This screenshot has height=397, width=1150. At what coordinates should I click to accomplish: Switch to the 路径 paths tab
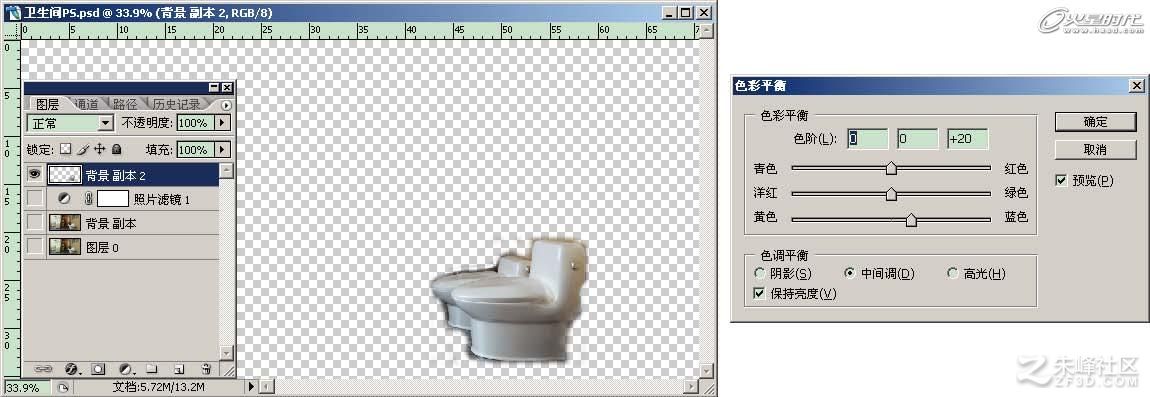click(x=125, y=103)
